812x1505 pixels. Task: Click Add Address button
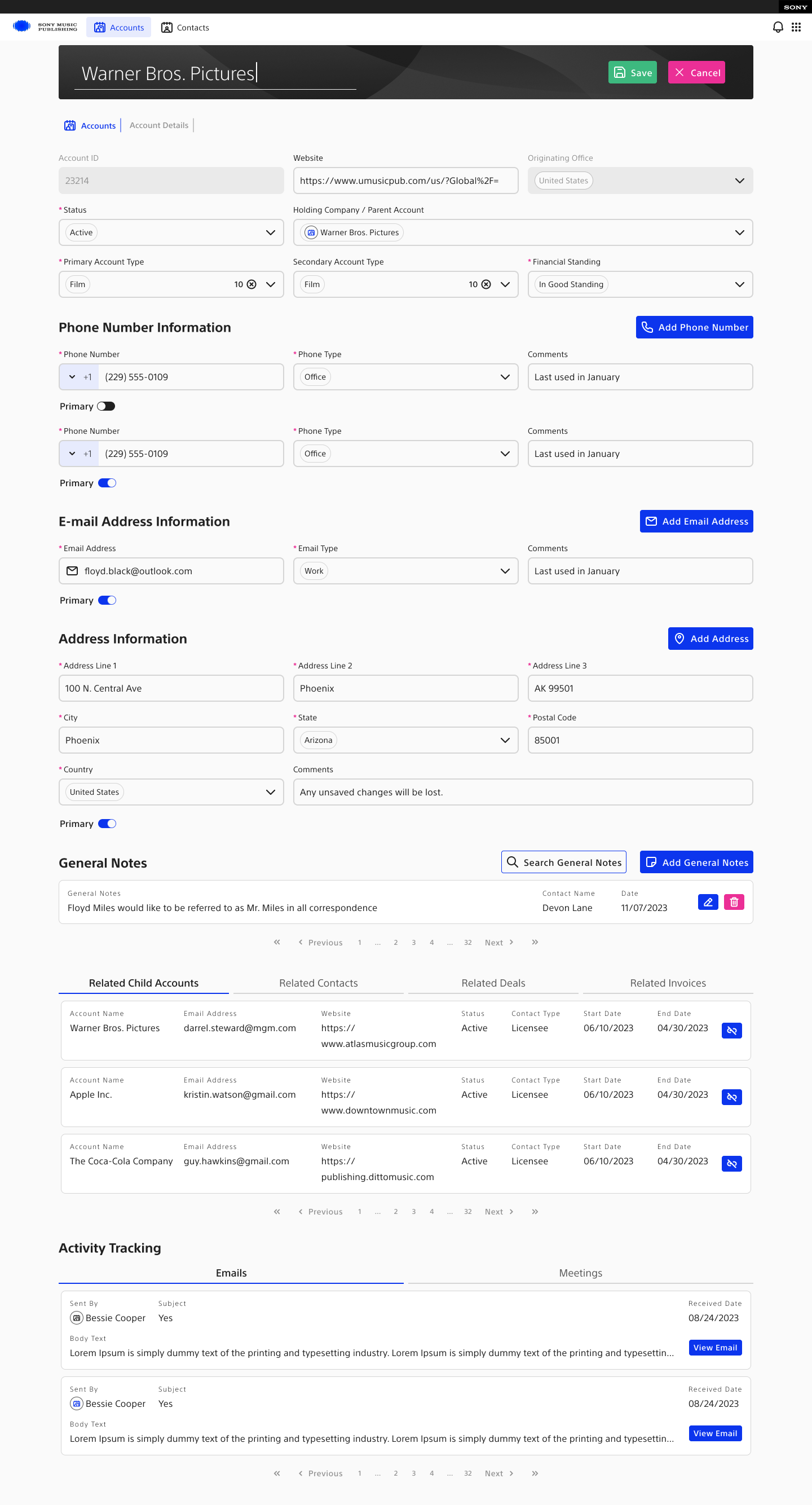tap(710, 639)
